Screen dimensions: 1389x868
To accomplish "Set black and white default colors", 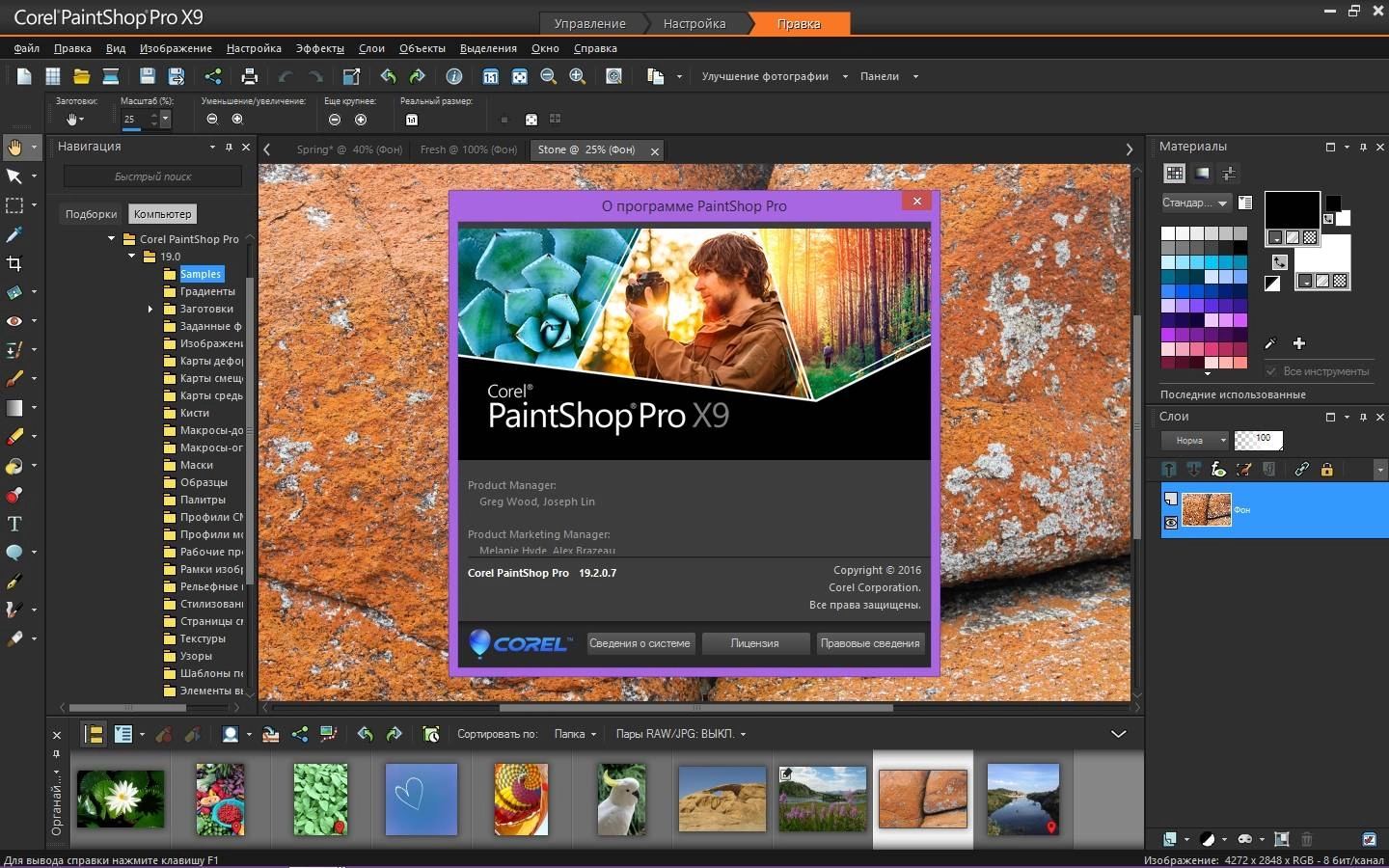I will pos(1272,284).
